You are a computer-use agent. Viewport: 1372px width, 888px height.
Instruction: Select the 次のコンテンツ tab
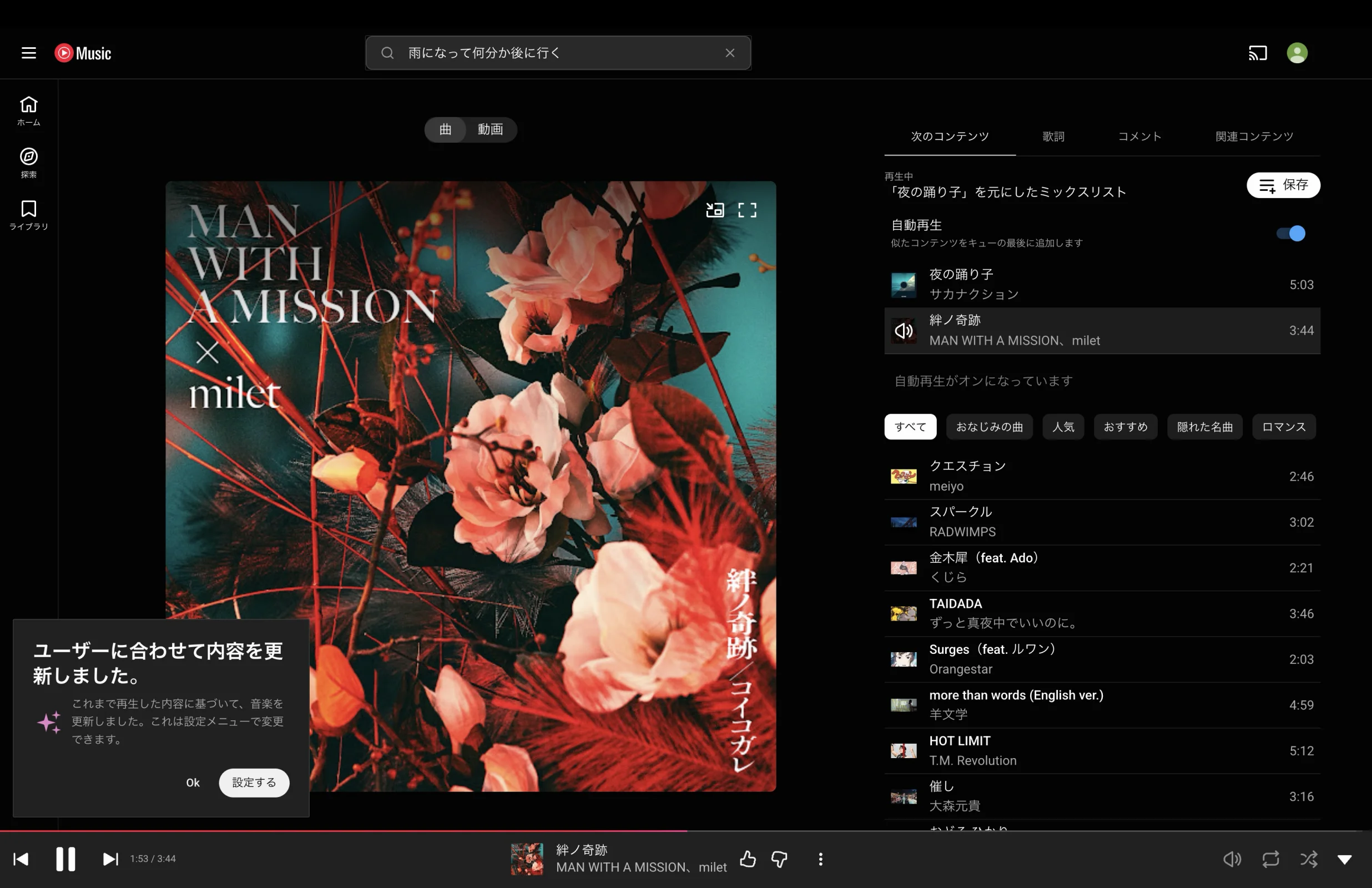tap(950, 137)
